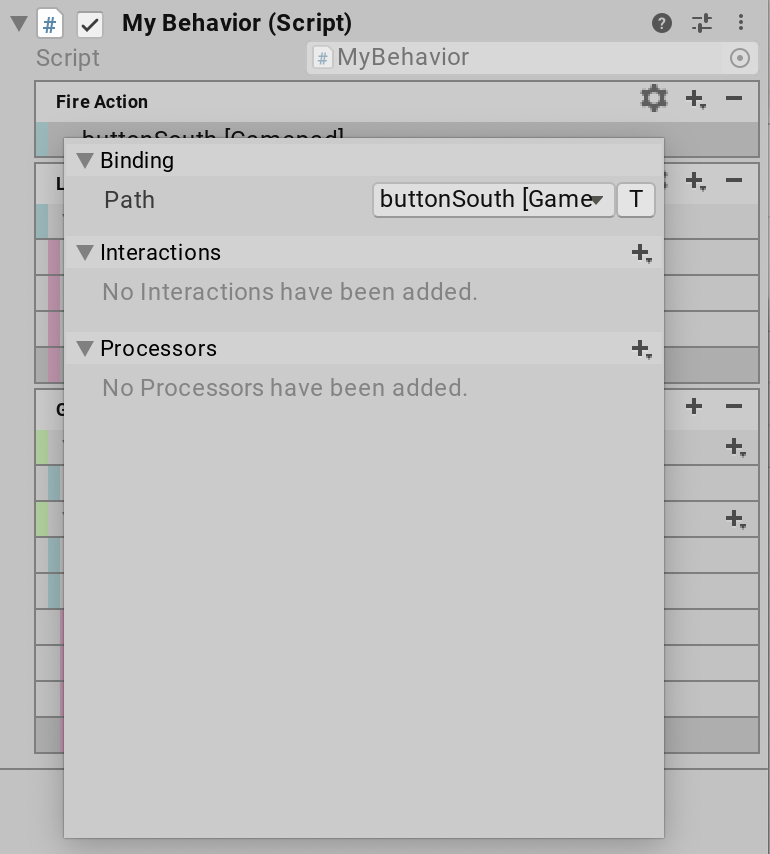Add a new Processor
The image size is (770, 854).
coord(641,348)
